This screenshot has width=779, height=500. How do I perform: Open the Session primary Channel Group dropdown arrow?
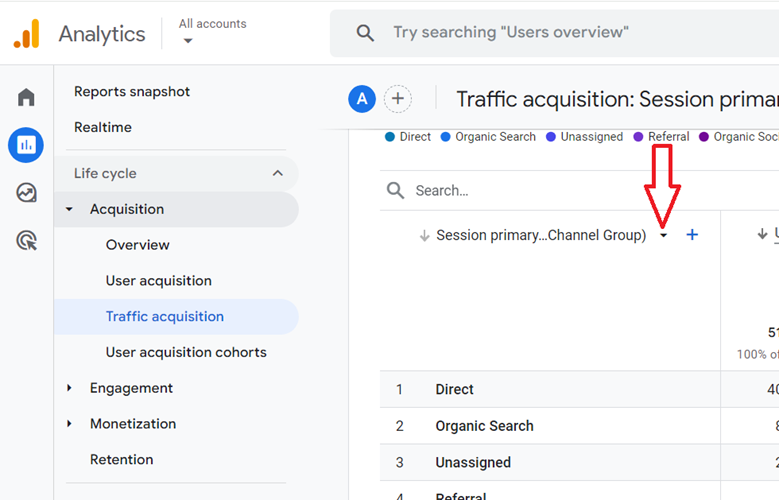pos(664,235)
